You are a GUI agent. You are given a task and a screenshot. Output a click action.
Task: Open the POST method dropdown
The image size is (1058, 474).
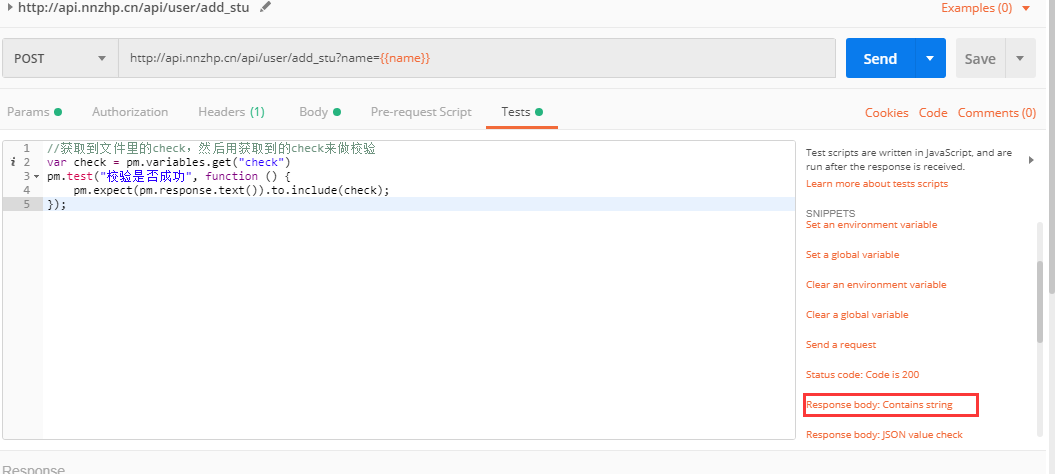click(60, 59)
